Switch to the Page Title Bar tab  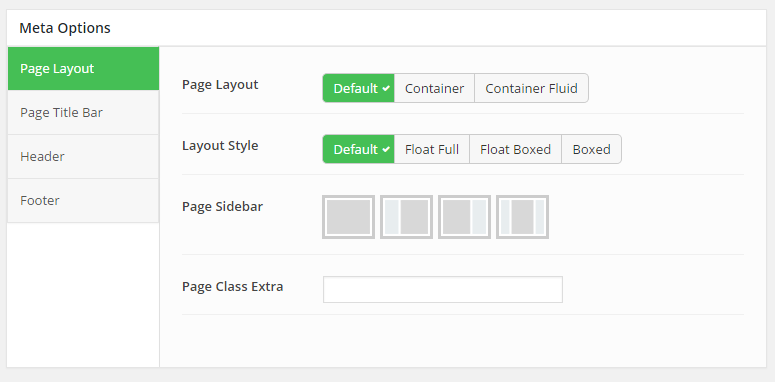point(83,113)
